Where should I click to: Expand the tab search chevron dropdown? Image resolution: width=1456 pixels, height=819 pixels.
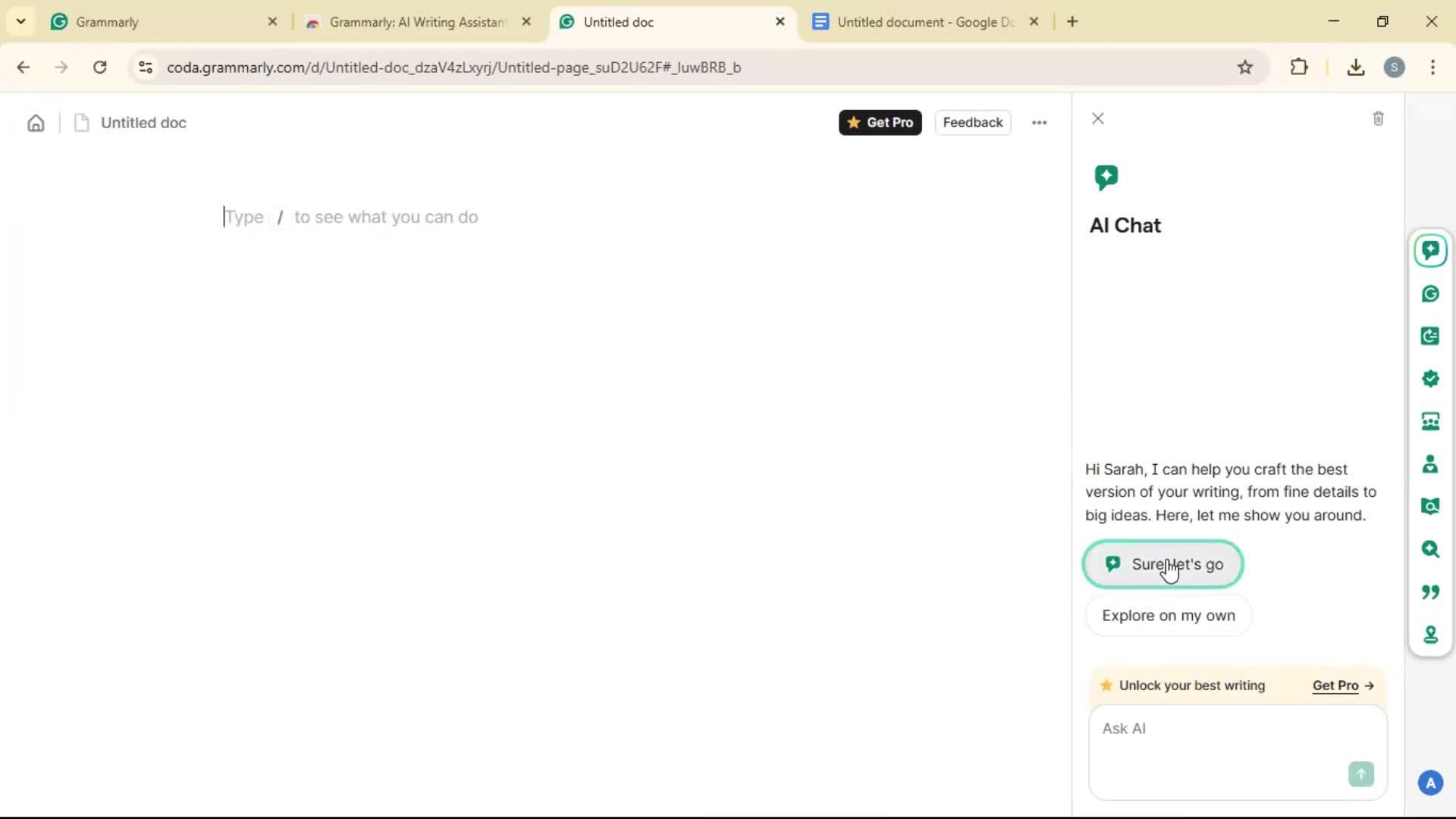20,21
